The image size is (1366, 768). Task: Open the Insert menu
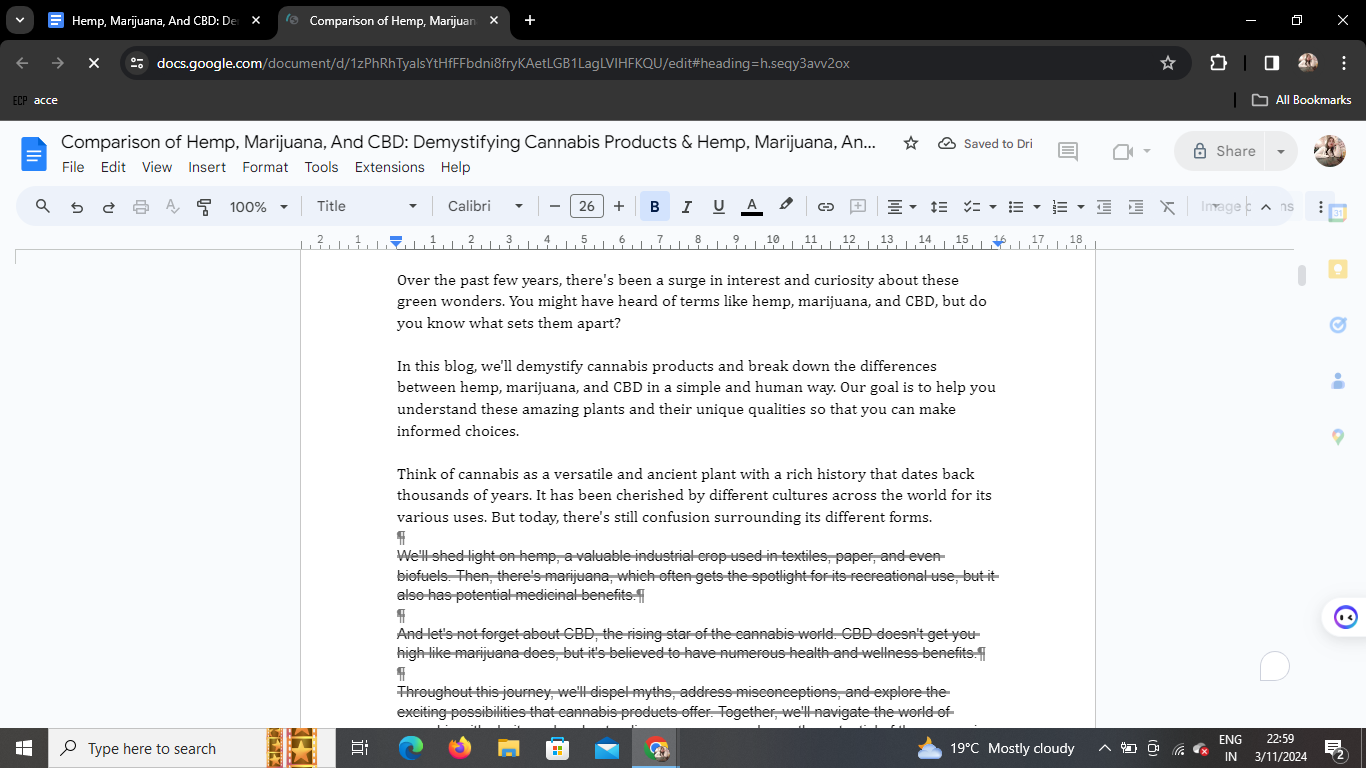click(207, 167)
